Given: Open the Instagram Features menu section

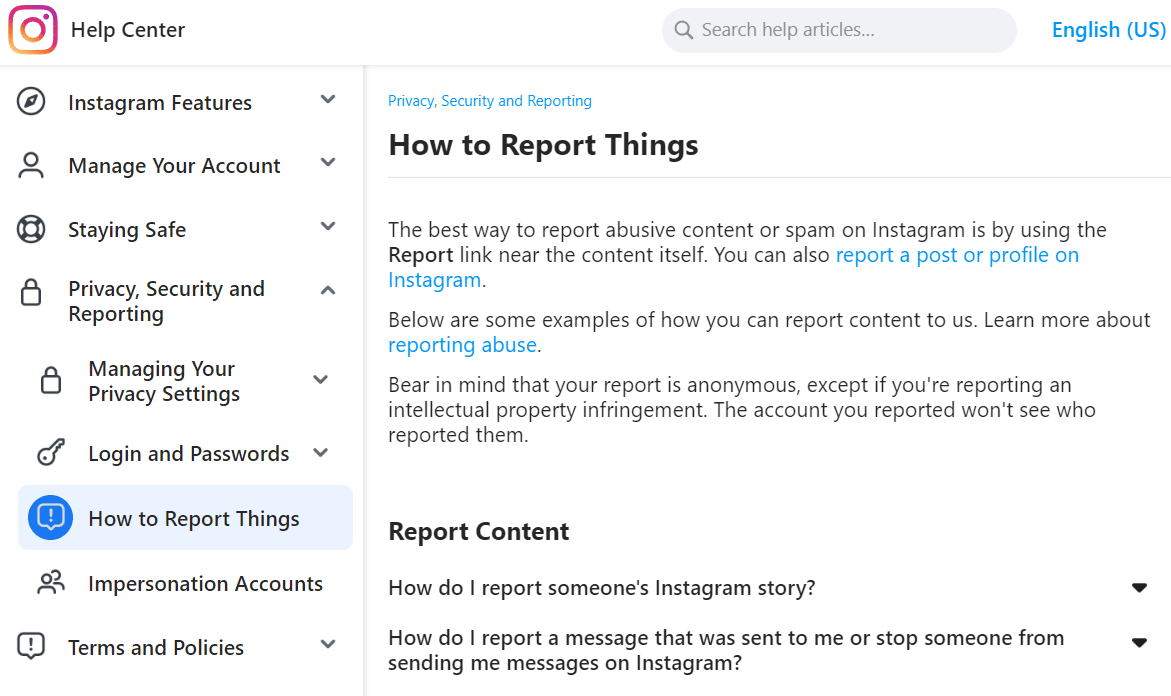Looking at the screenshot, I should click(160, 102).
